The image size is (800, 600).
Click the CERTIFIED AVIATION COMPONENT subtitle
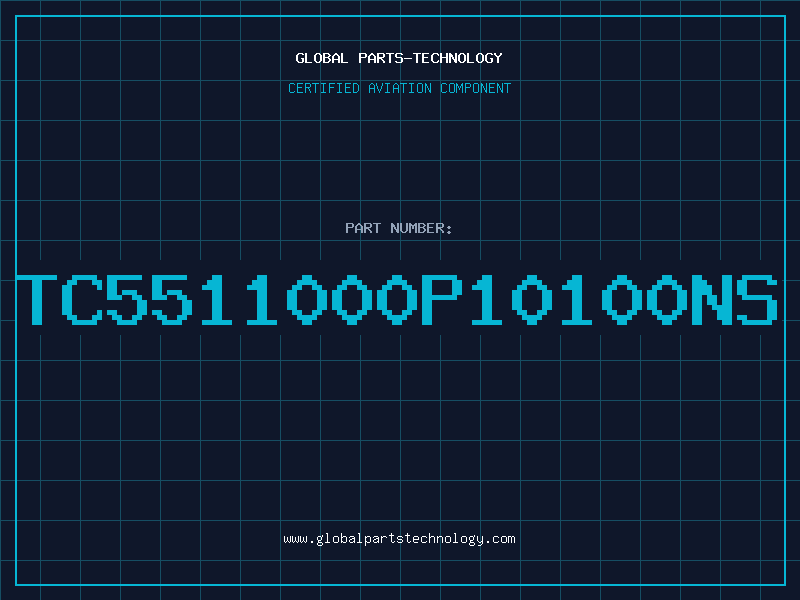[x=399, y=88]
